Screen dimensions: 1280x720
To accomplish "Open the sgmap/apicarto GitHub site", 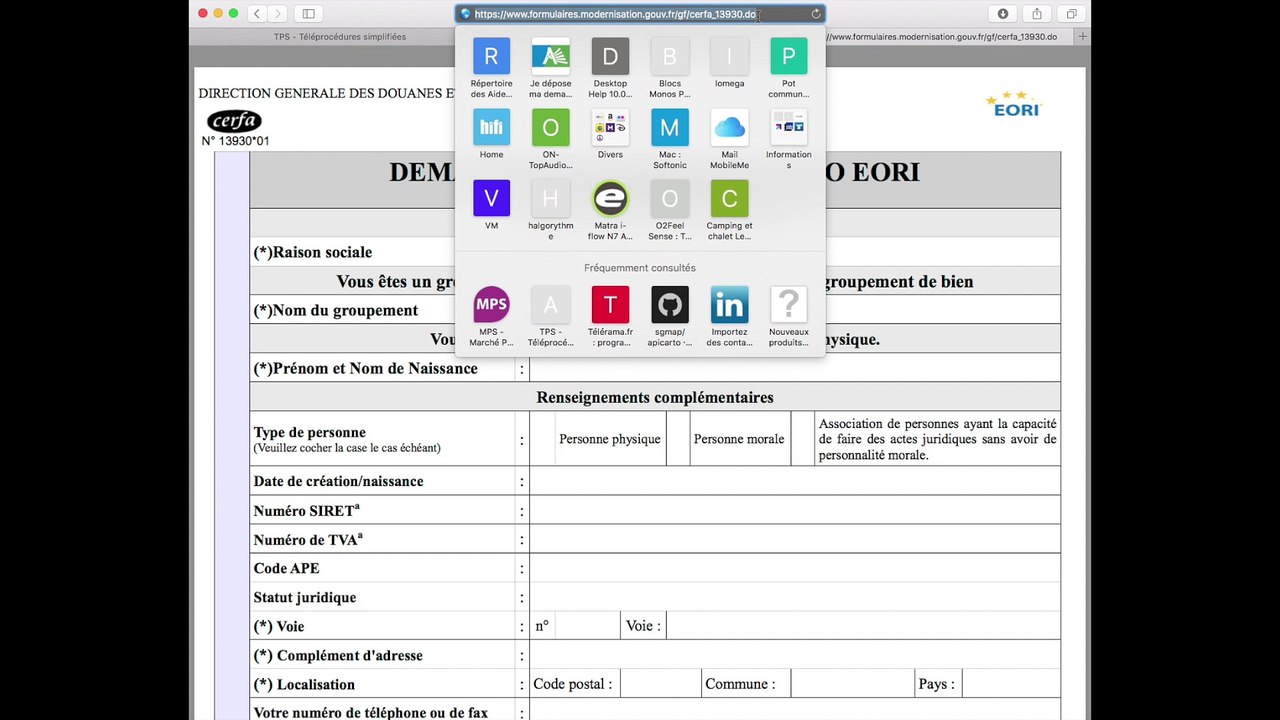I will pyautogui.click(x=670, y=316).
